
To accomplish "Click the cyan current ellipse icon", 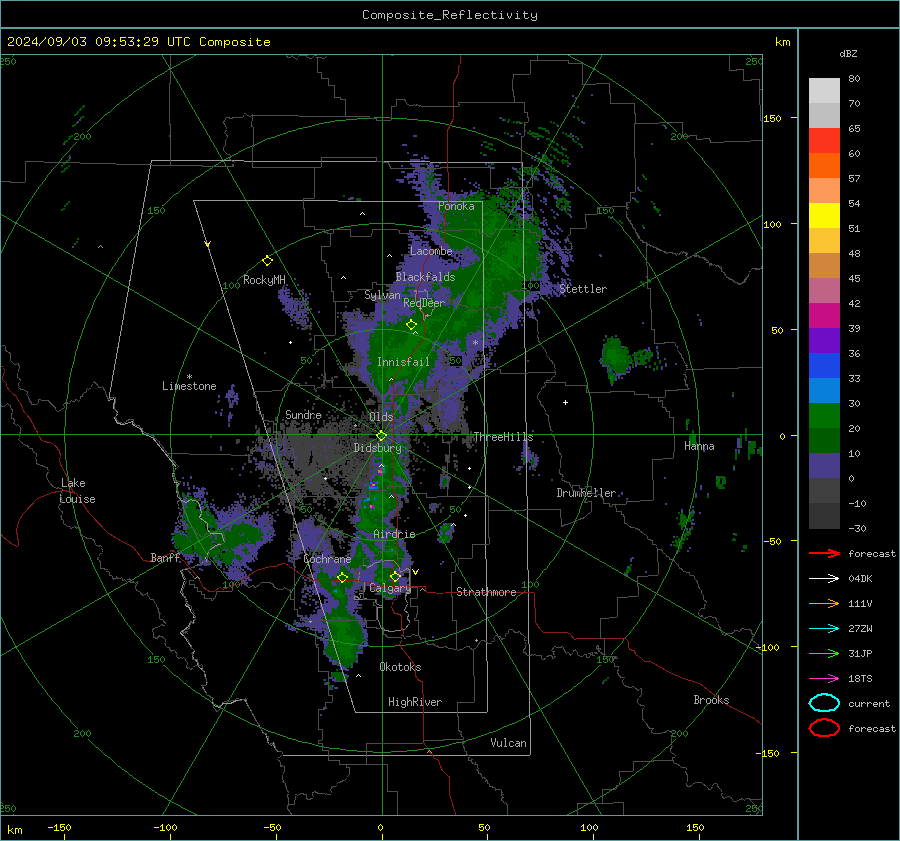I will pos(824,703).
